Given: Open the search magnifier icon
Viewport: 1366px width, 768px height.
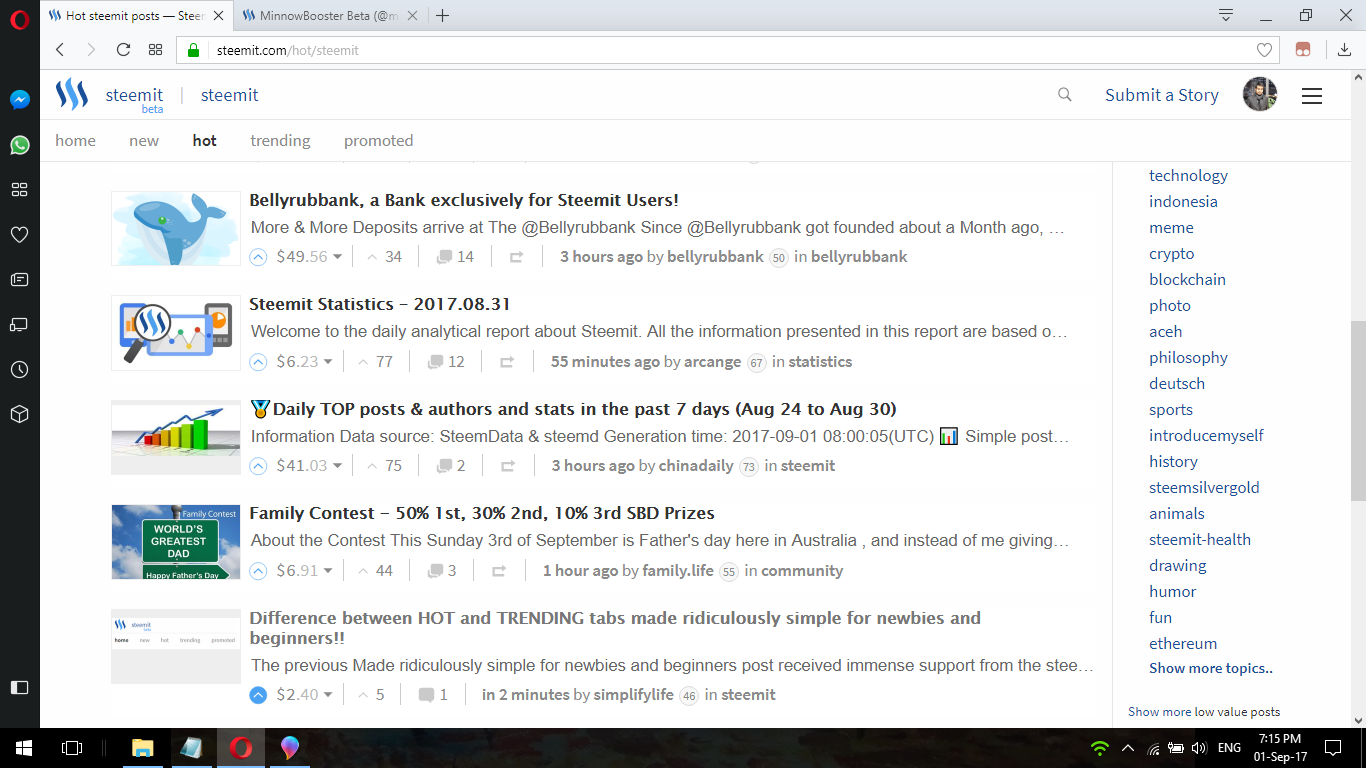Looking at the screenshot, I should [x=1065, y=95].
